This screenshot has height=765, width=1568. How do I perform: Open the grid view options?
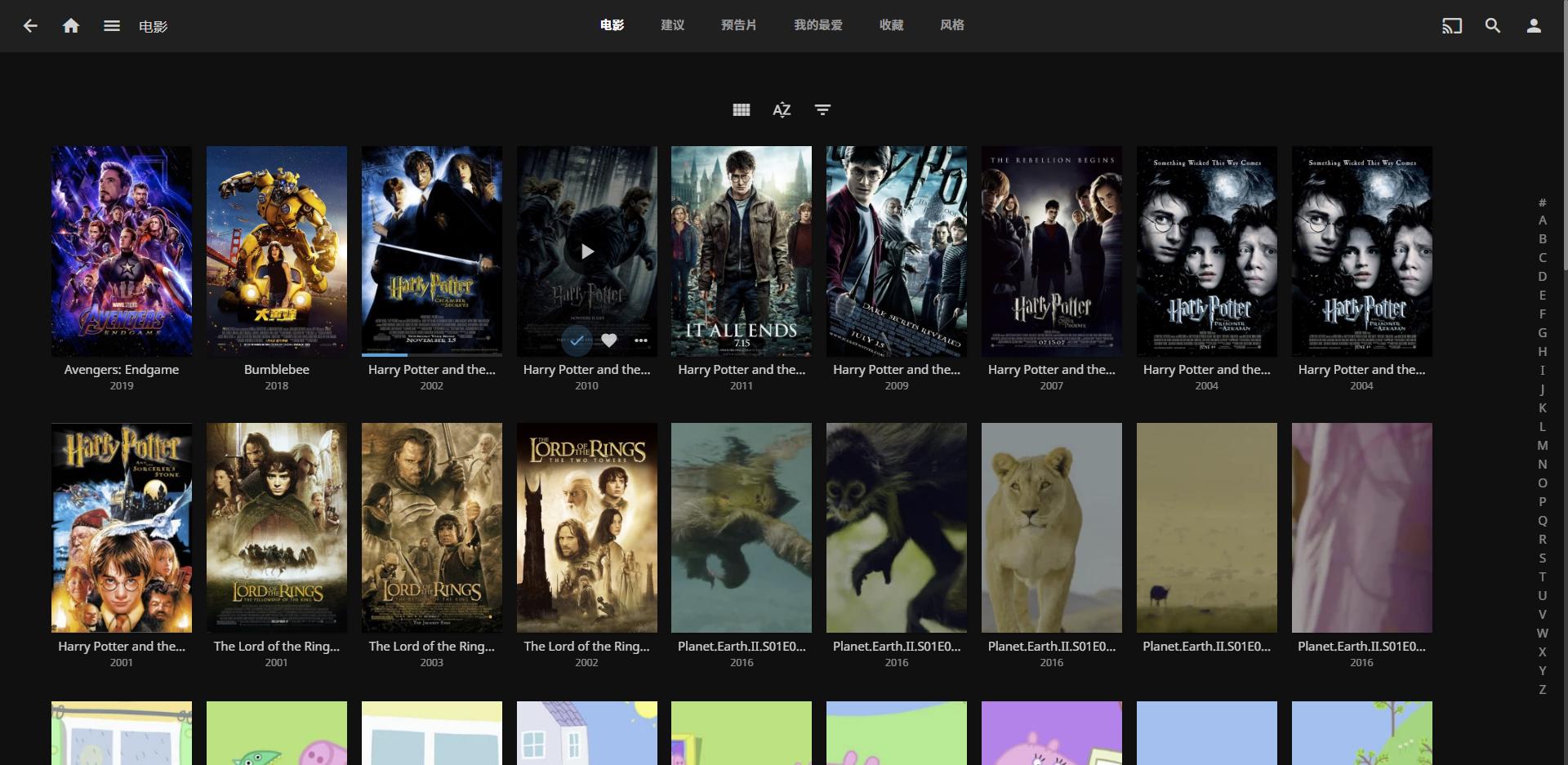pyautogui.click(x=741, y=110)
